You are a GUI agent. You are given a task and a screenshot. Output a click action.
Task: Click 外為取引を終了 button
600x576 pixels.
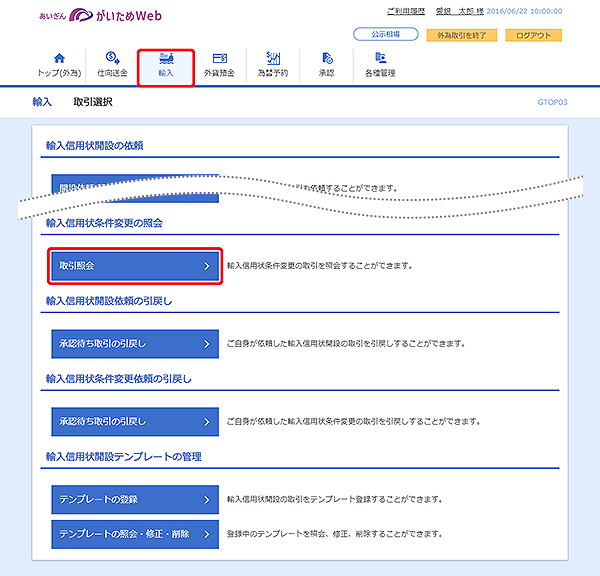point(461,35)
